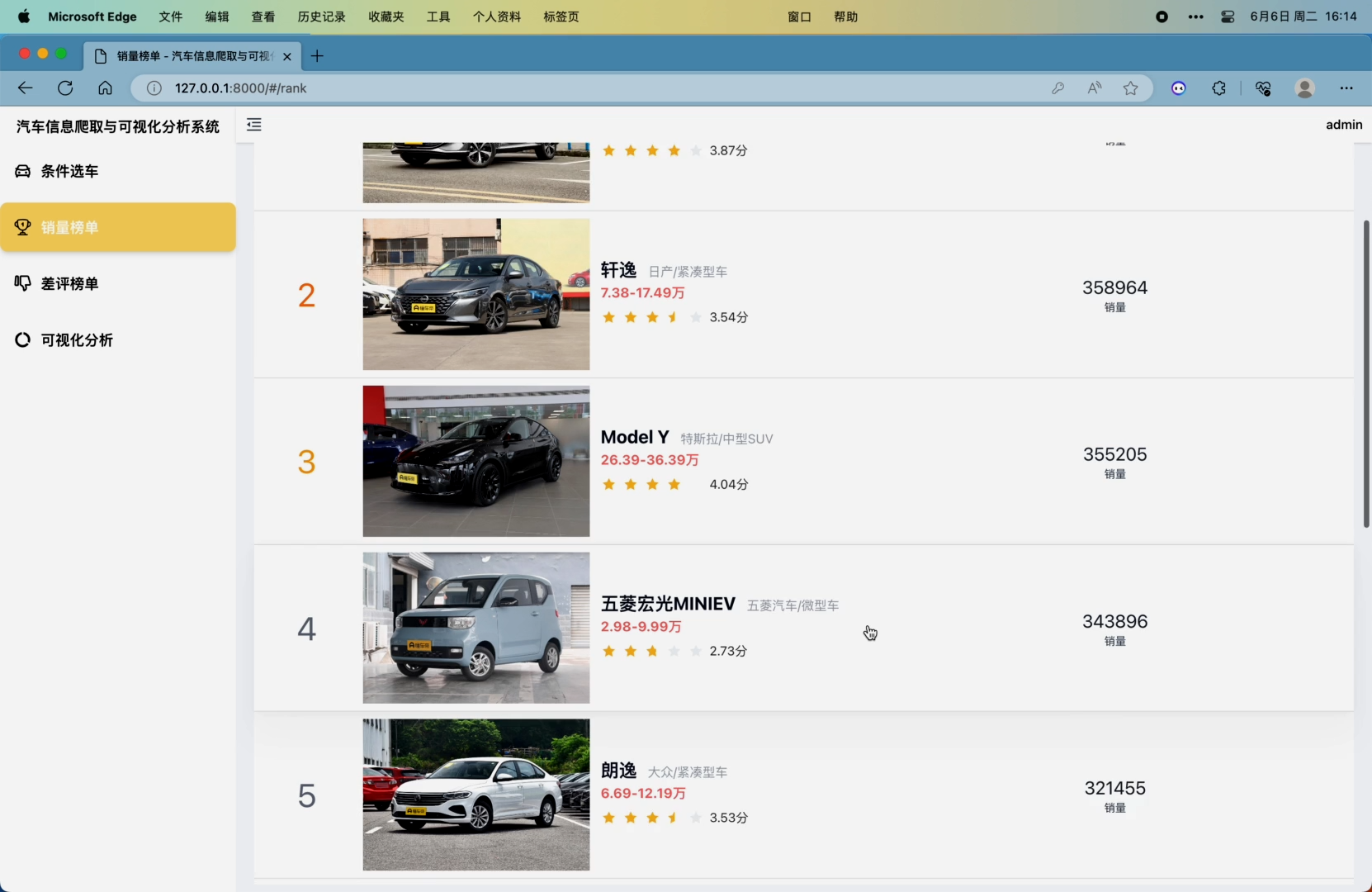Open the 收藏夹 menu
The height and width of the screenshot is (892, 1372).
[x=386, y=17]
